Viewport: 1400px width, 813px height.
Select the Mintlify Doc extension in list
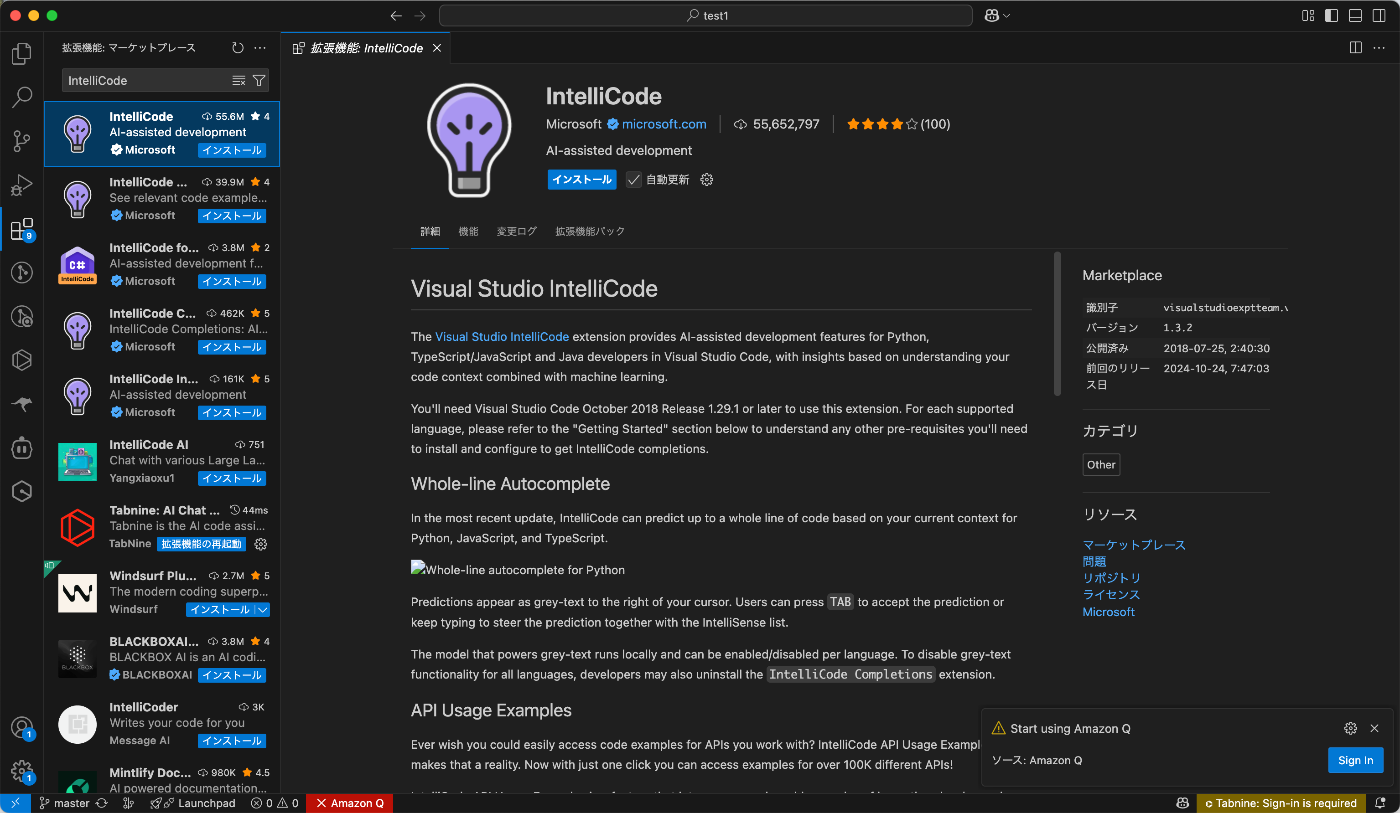(162, 782)
